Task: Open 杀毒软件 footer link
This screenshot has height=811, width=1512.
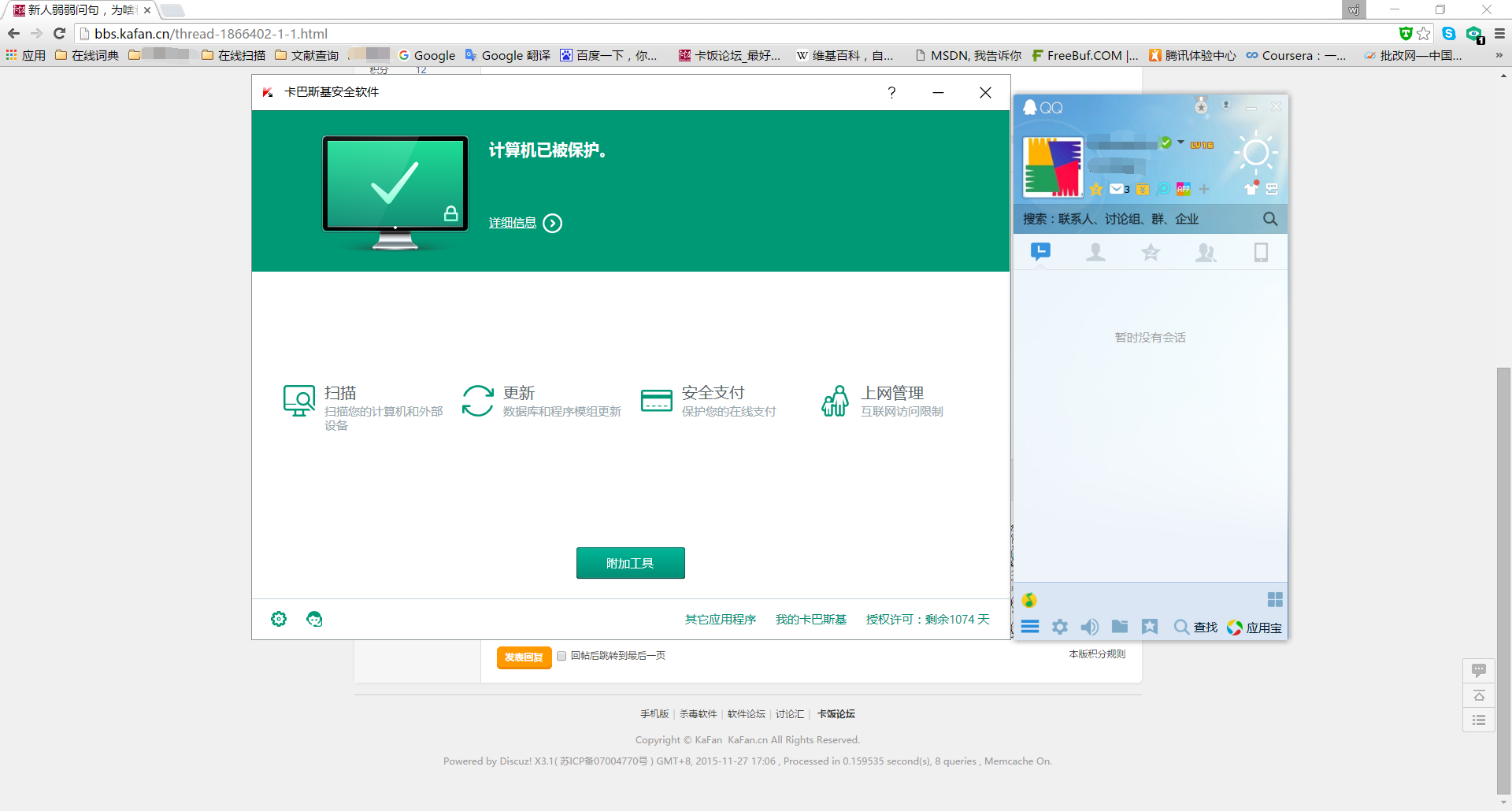Action: pyautogui.click(x=699, y=714)
